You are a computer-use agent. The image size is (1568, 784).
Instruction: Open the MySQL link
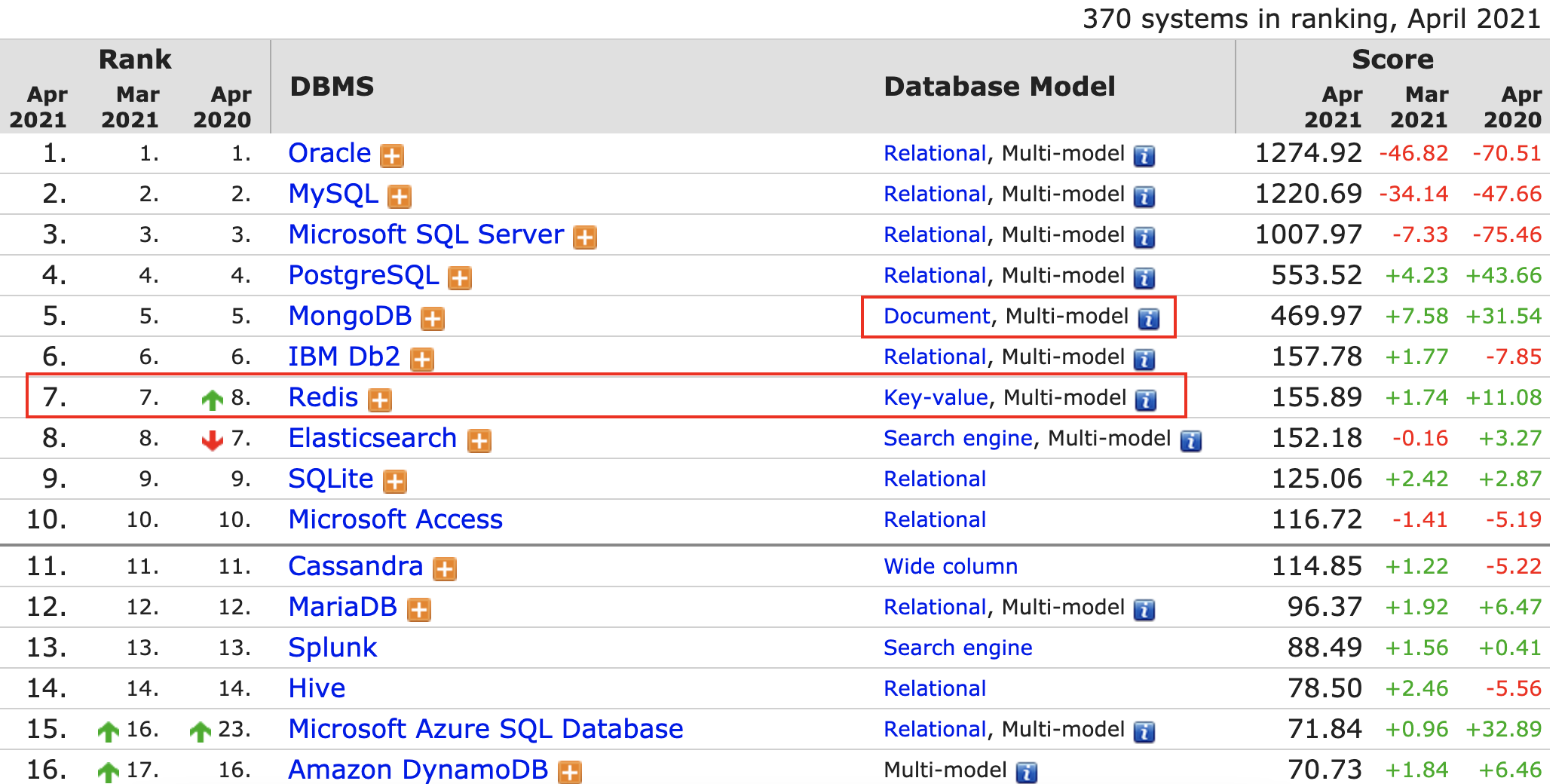click(x=333, y=194)
